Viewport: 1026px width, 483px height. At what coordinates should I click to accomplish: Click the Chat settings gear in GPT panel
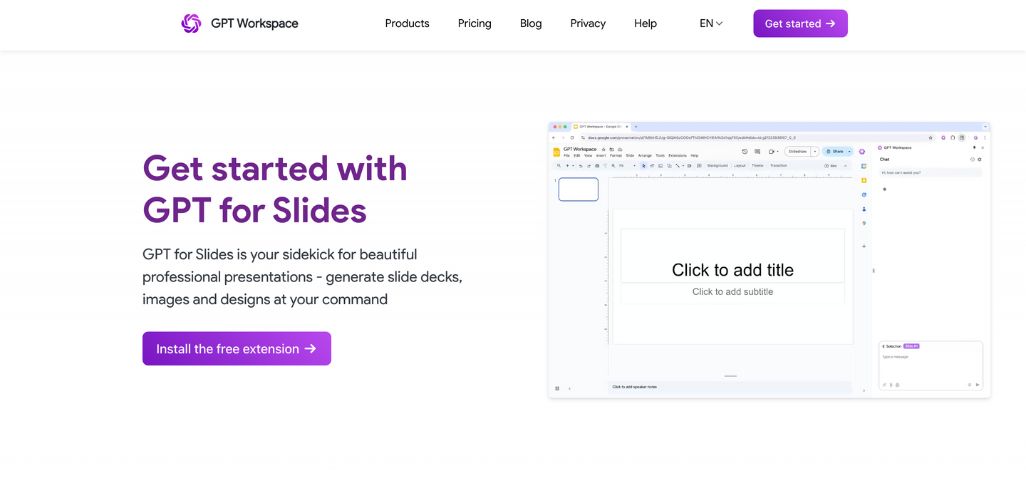[980, 159]
